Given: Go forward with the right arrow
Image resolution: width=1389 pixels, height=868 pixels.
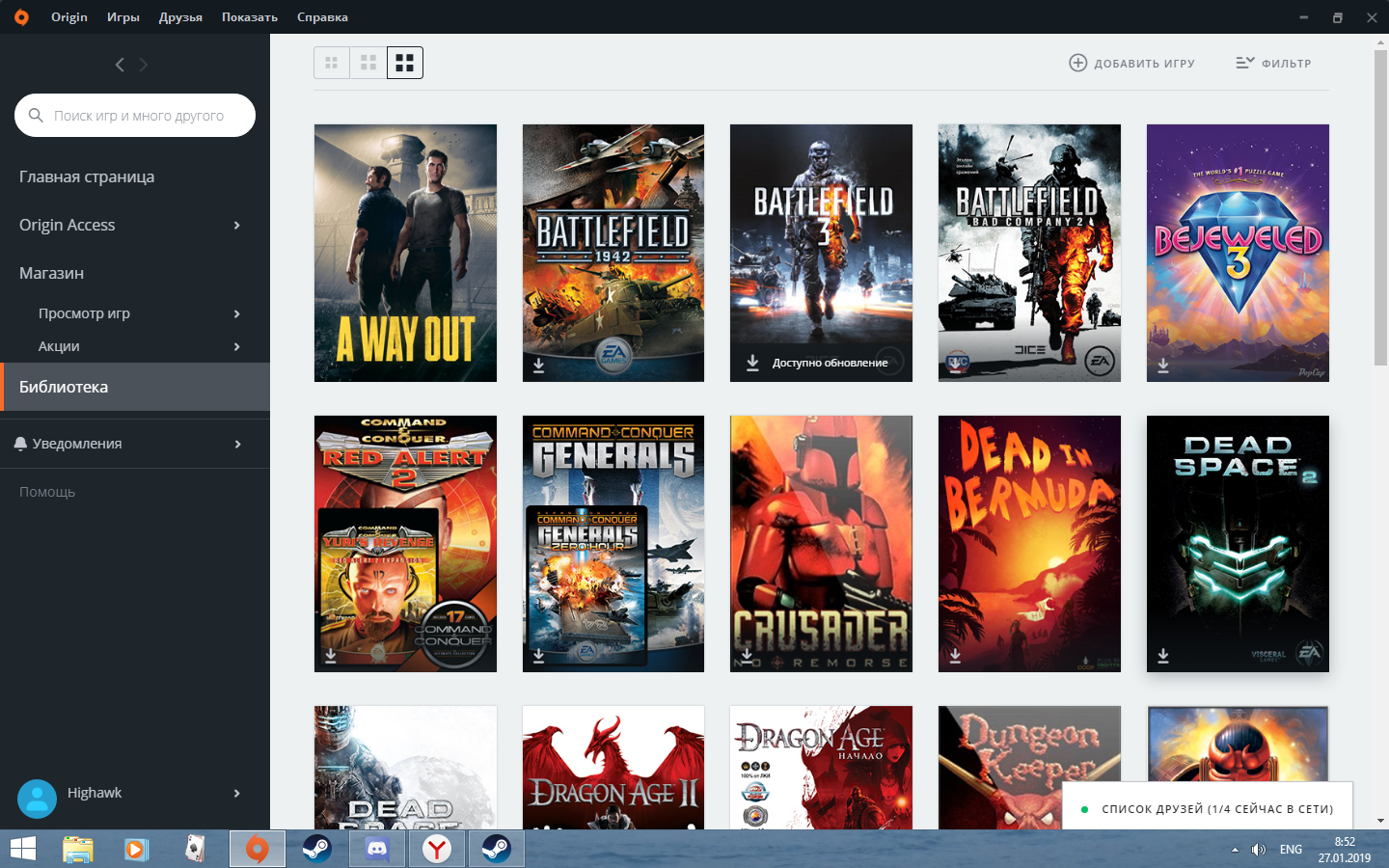Looking at the screenshot, I should [144, 65].
